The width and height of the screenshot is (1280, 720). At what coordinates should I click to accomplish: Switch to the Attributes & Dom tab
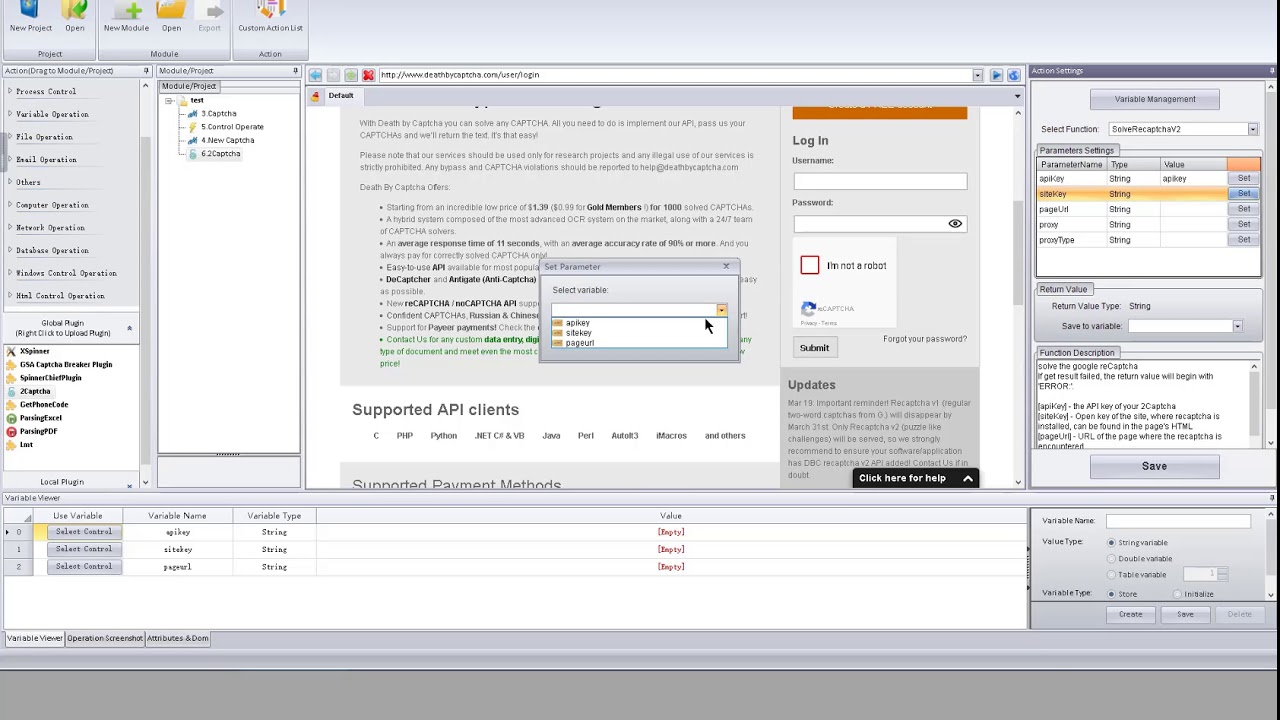click(177, 638)
